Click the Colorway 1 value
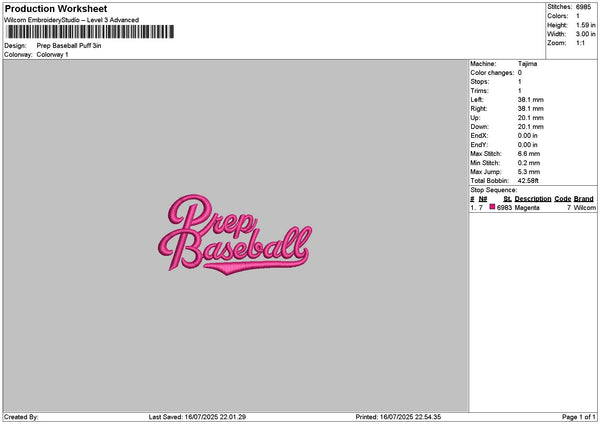The height and width of the screenshot is (424, 600). coord(52,55)
